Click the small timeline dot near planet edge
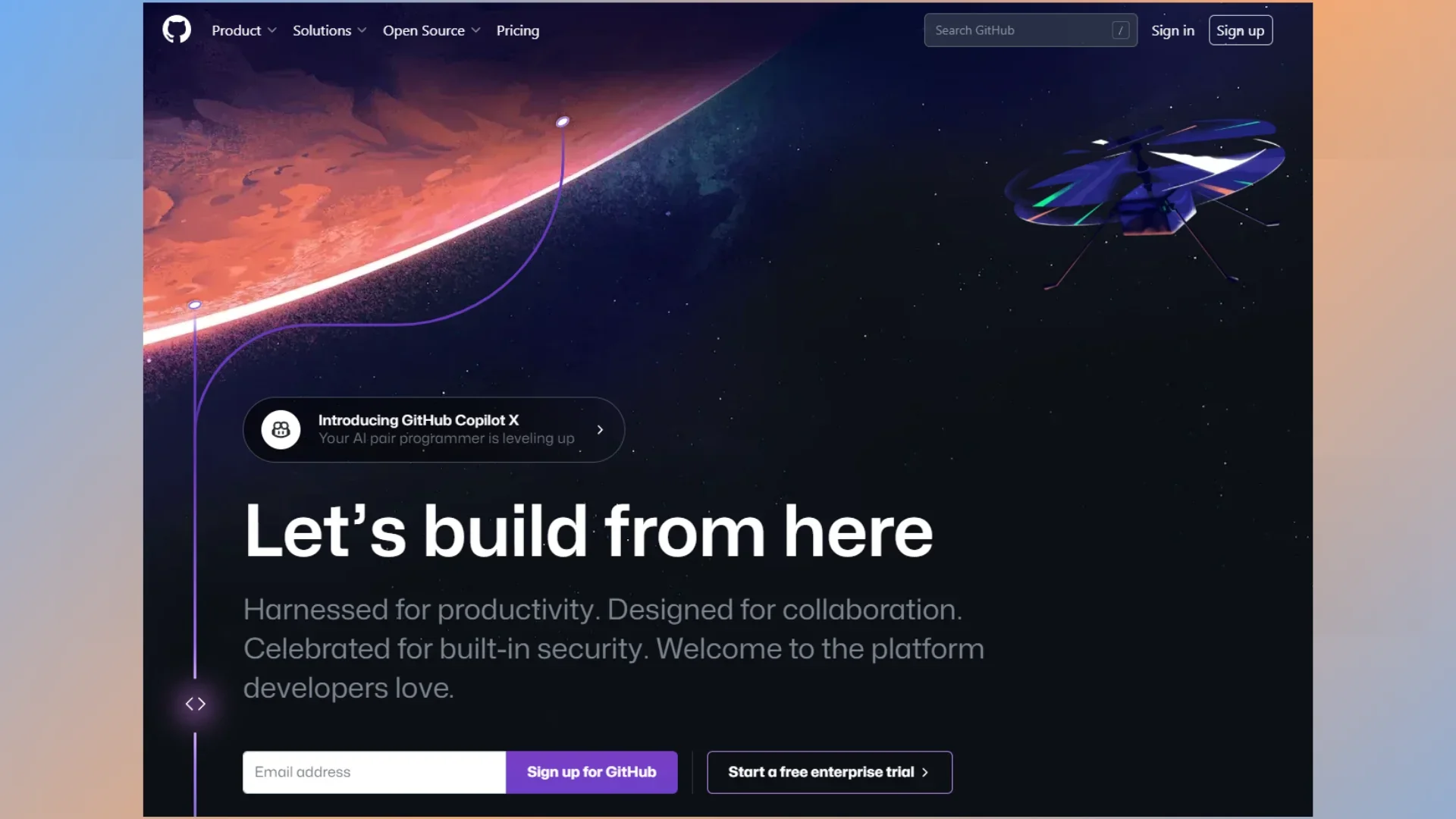The height and width of the screenshot is (819, 1456). pos(195,305)
